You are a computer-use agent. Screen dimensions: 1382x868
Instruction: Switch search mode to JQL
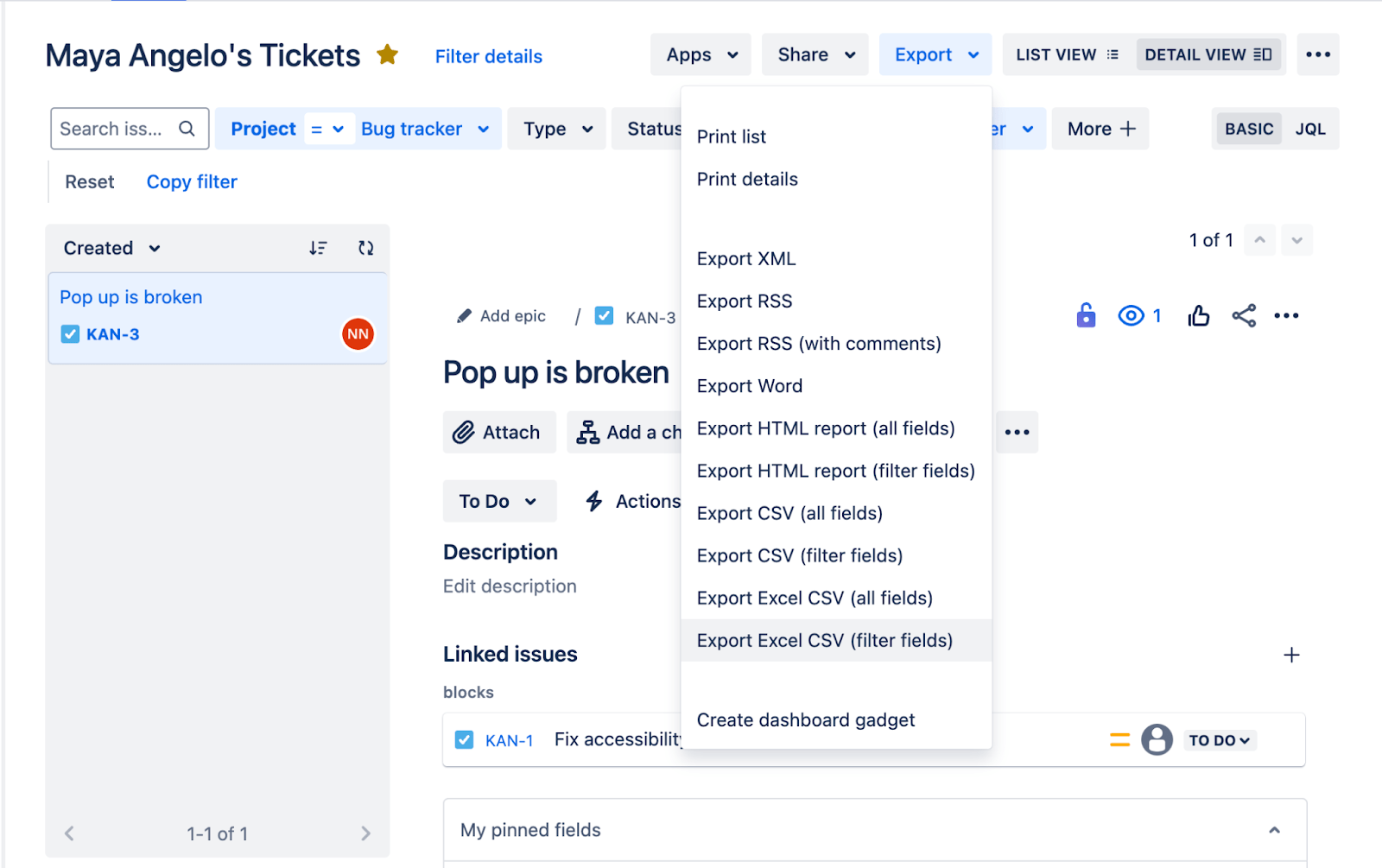pyautogui.click(x=1310, y=128)
